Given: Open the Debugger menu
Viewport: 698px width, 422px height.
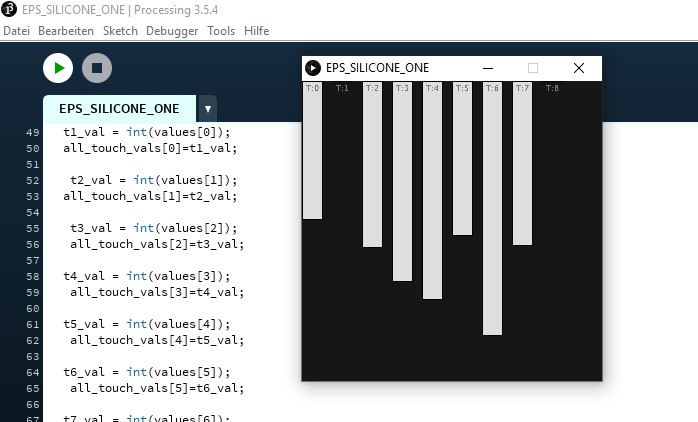Looking at the screenshot, I should (x=172, y=31).
